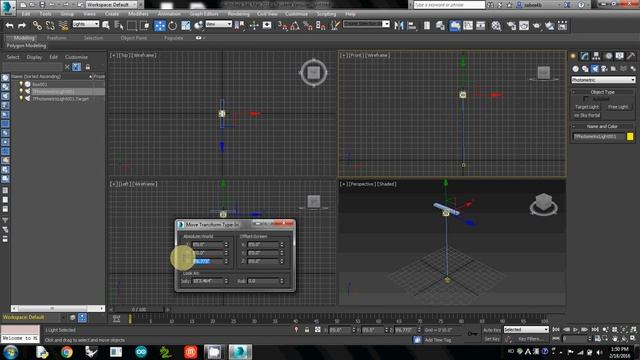Screen dimensions: 640x360
Task: Open the Rendering menu
Action: click(238, 14)
